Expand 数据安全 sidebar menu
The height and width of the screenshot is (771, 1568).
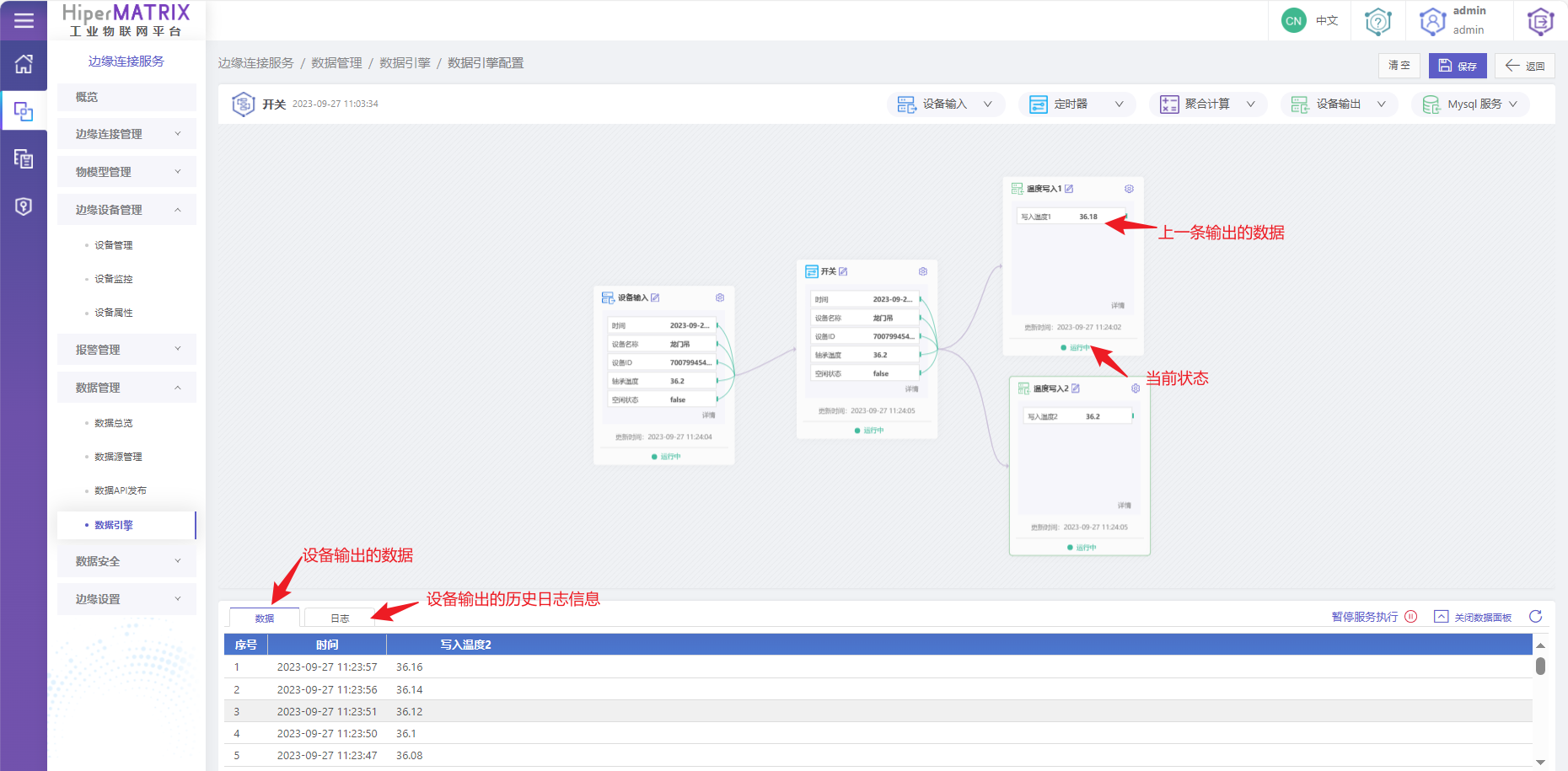click(x=126, y=561)
